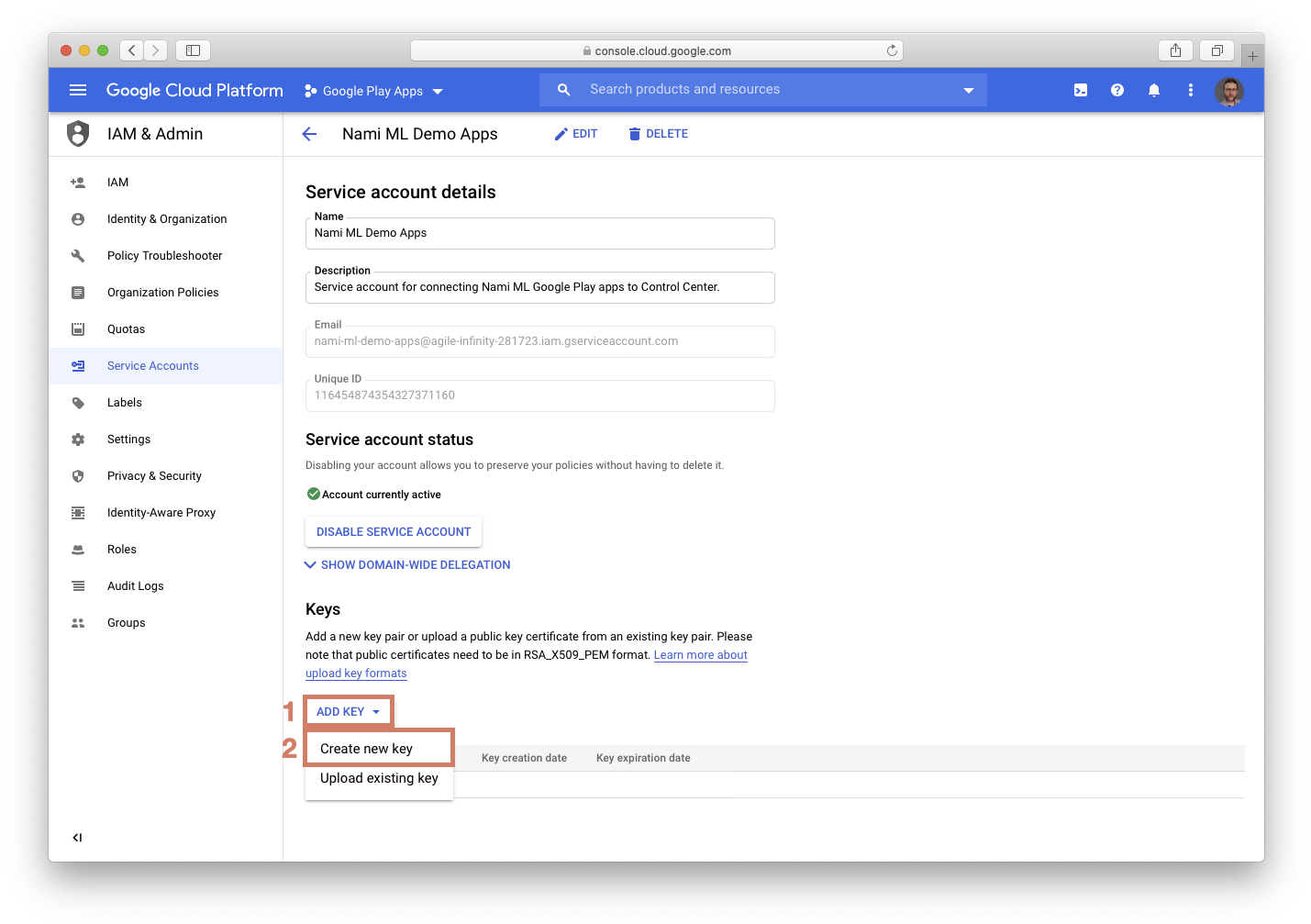Open the three-dot more options menu
Viewport: 1311px width, 924px height.
click(x=1191, y=90)
